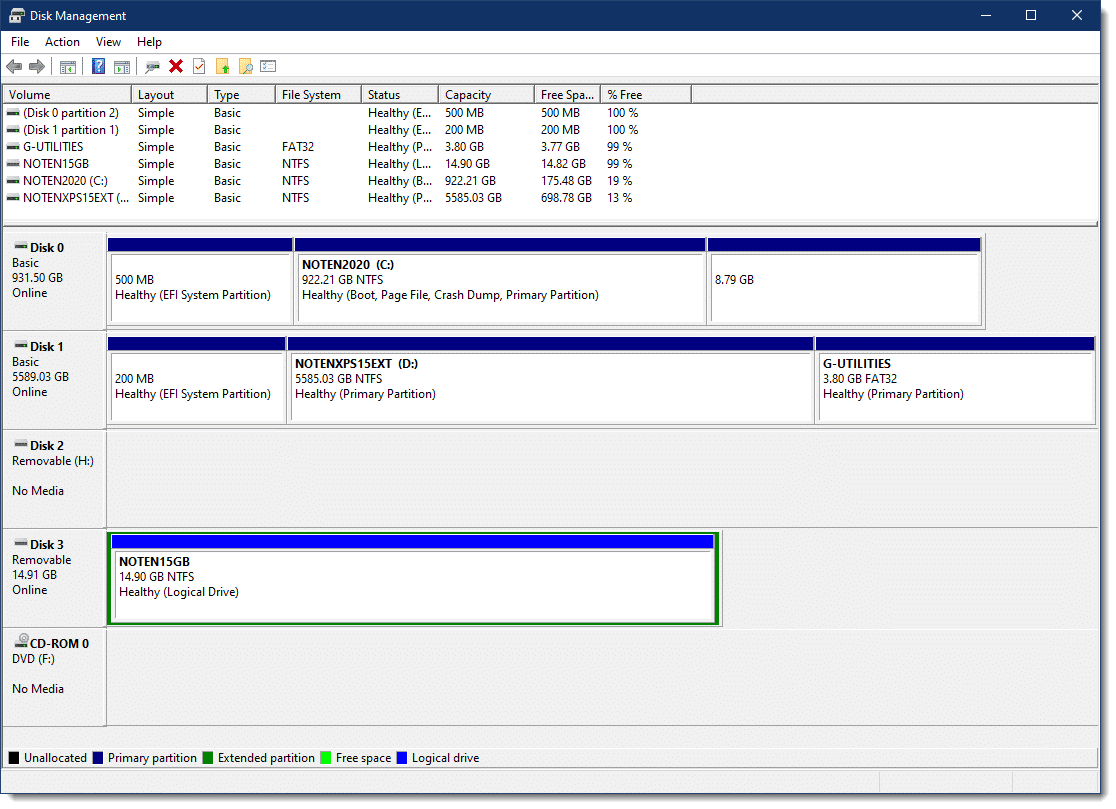1116x809 pixels.
Task: Select the NOTEN15GB logical drive block
Action: coord(413,580)
